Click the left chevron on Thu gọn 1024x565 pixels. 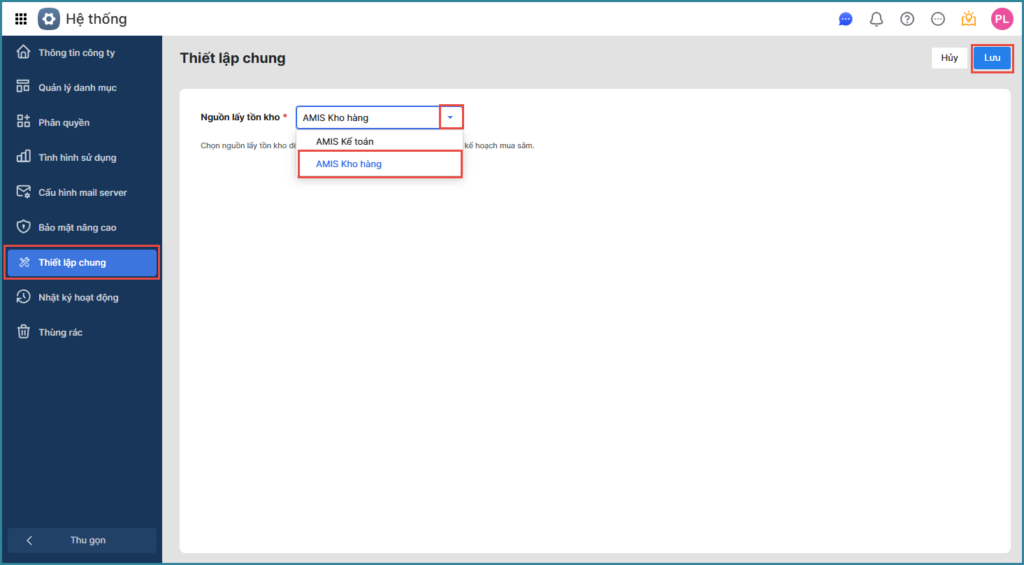tap(29, 540)
